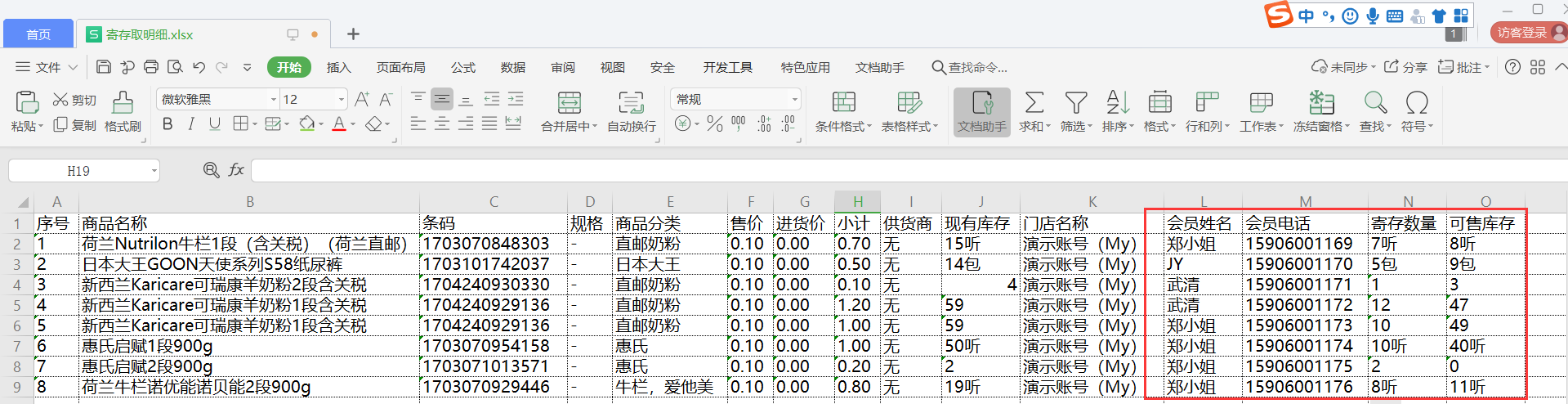
Task: Click the Symbol (符号) omega icon
Action: [x=1417, y=102]
